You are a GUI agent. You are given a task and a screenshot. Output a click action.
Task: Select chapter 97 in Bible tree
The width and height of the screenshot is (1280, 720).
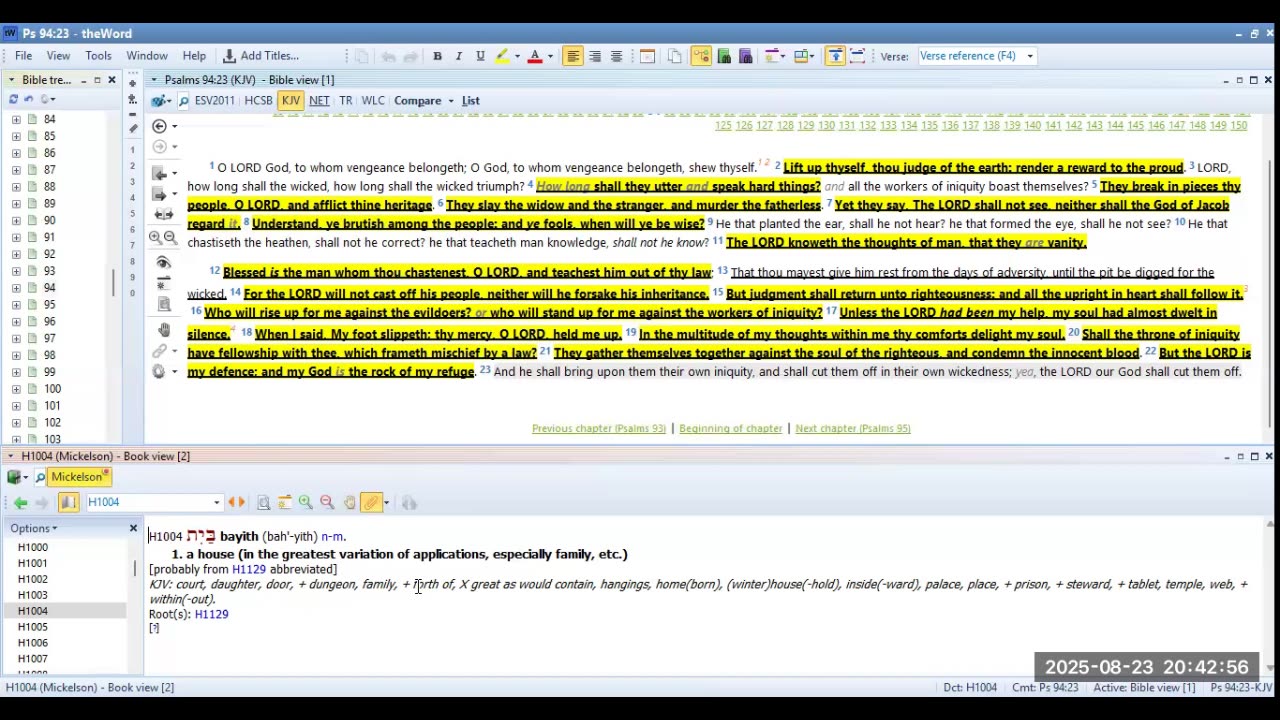coord(49,338)
